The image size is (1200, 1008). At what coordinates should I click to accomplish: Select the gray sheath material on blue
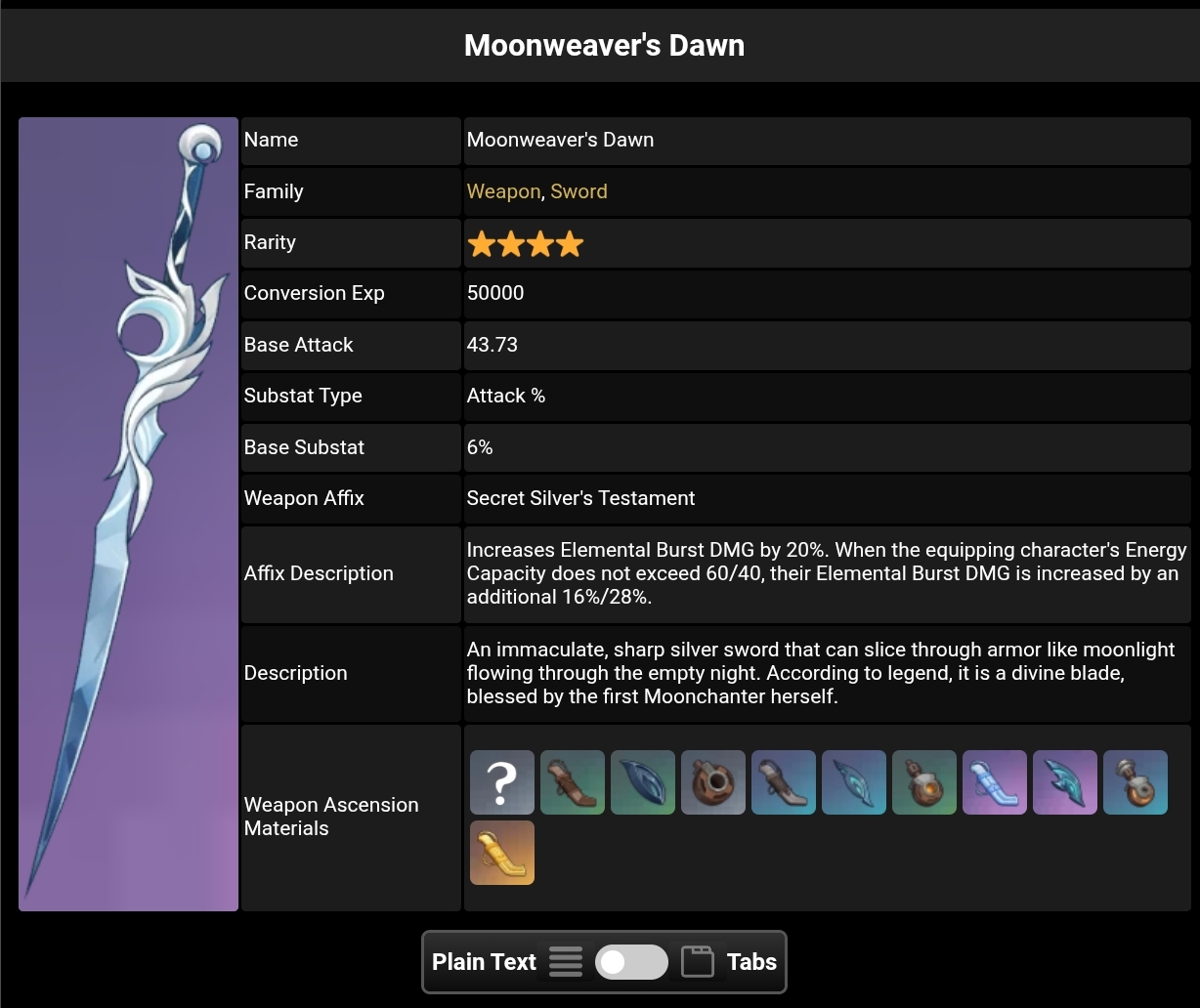point(784,782)
